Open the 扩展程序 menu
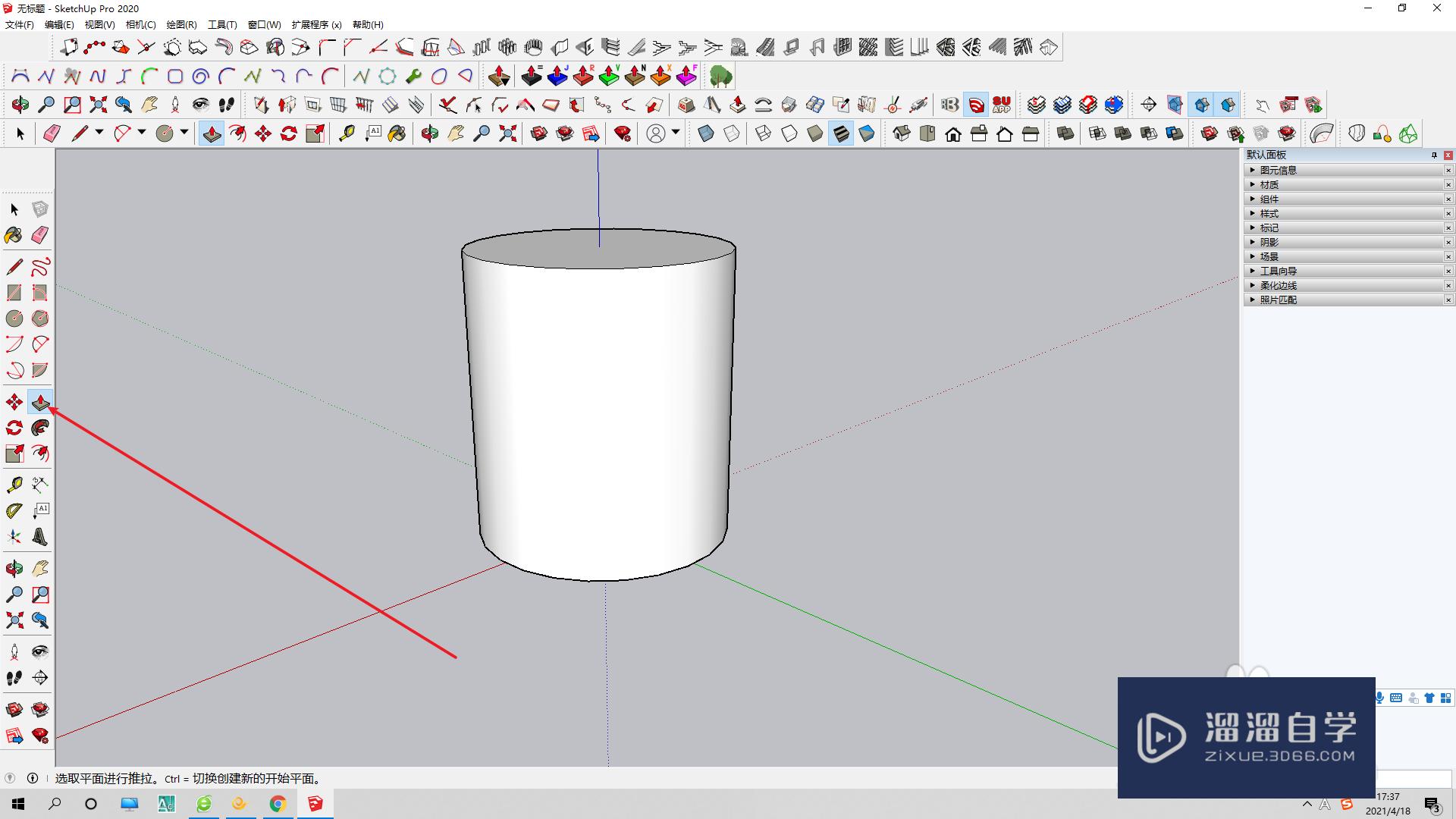The image size is (1456, 819). click(x=316, y=24)
